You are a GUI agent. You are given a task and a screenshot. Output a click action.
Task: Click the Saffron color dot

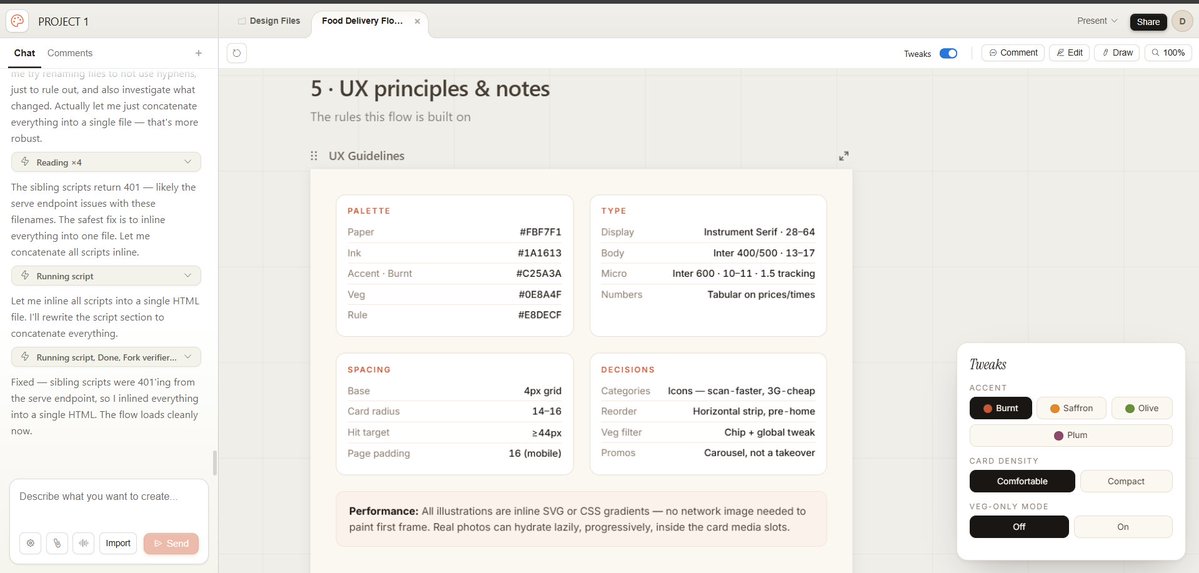(x=1054, y=409)
